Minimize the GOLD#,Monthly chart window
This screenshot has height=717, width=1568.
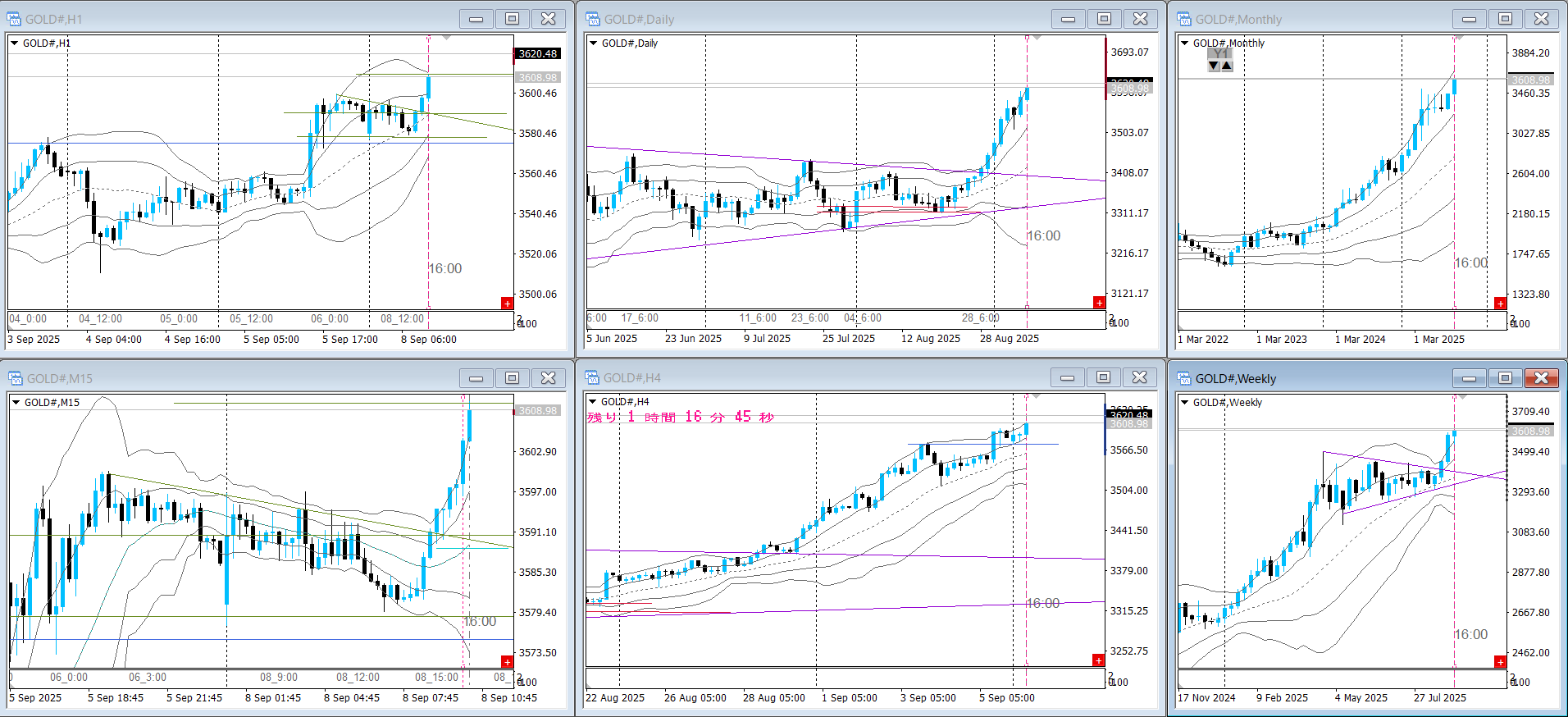pyautogui.click(x=1470, y=18)
